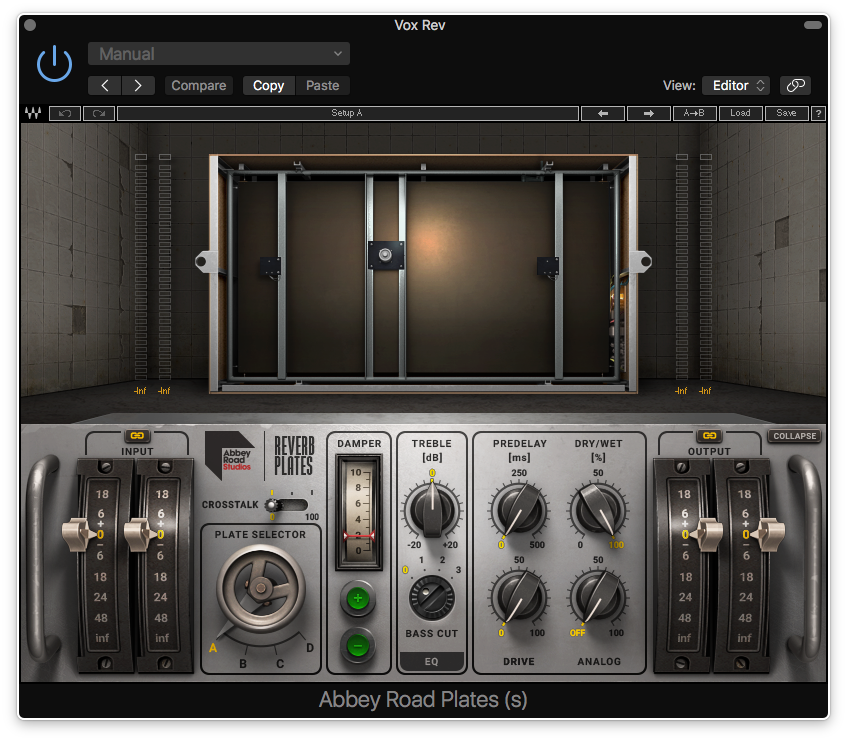This screenshot has height=741, width=847.
Task: Click the Compare button
Action: coord(199,85)
